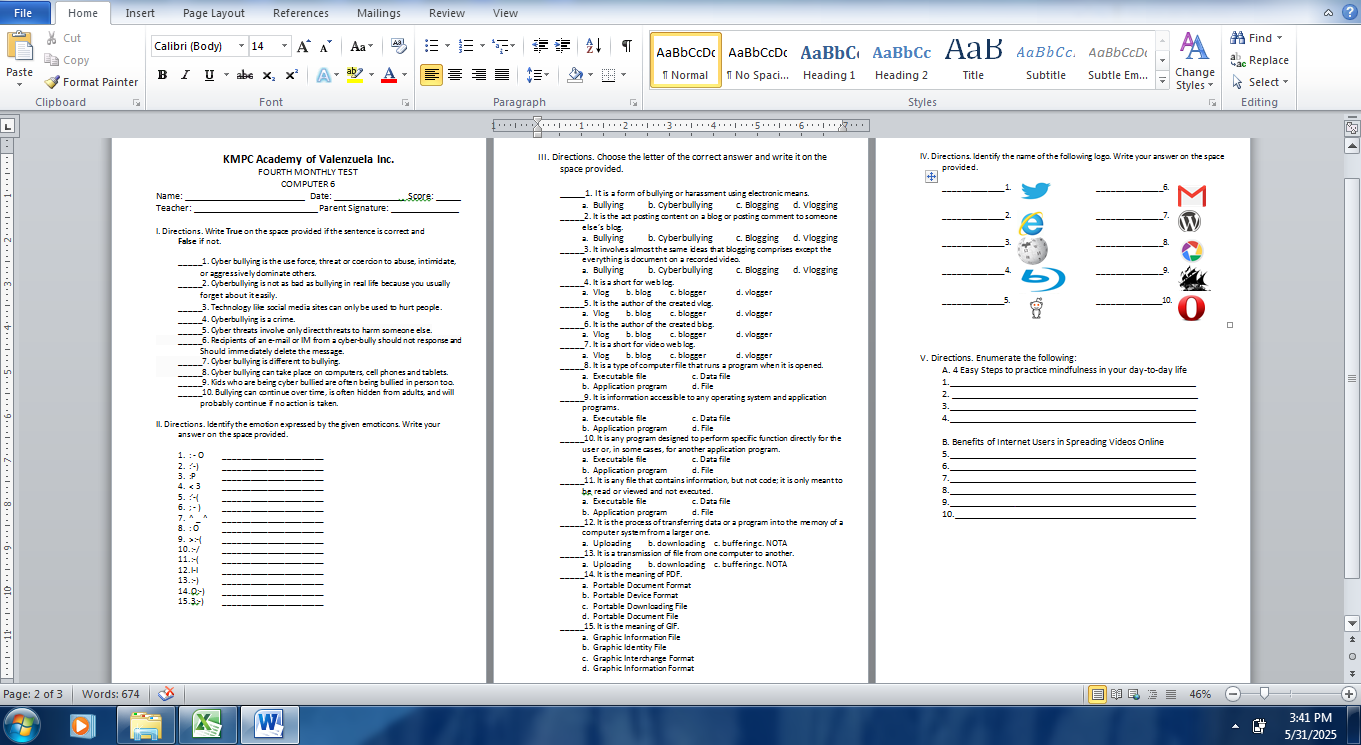Screen dimensions: 1361x745
Task: Switch to the Page Layout tab
Action: tap(214, 13)
